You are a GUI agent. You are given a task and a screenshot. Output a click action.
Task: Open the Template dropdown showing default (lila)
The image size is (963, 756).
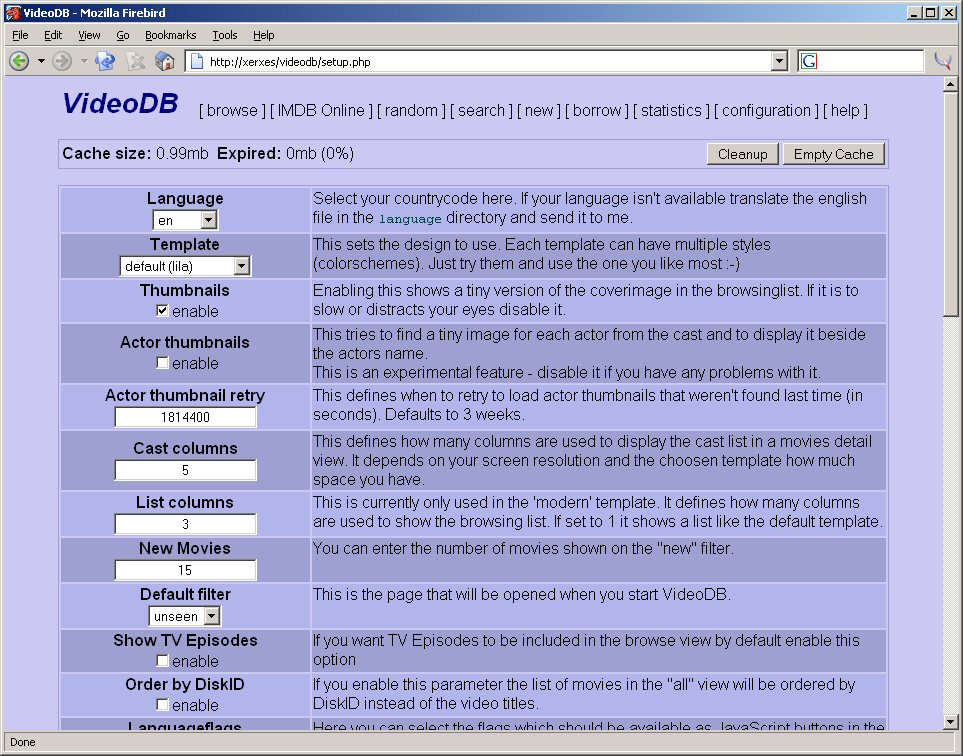[185, 266]
